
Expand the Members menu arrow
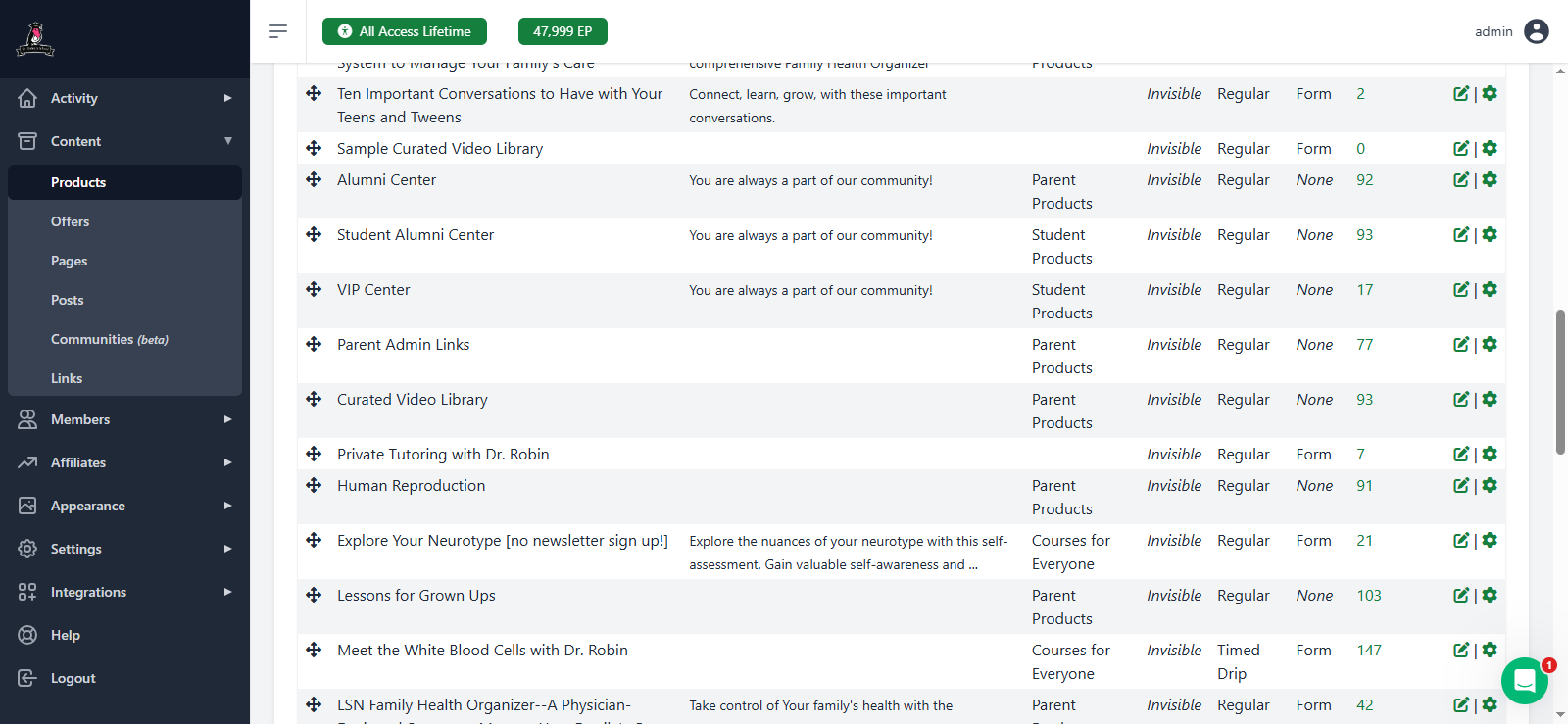(x=227, y=419)
